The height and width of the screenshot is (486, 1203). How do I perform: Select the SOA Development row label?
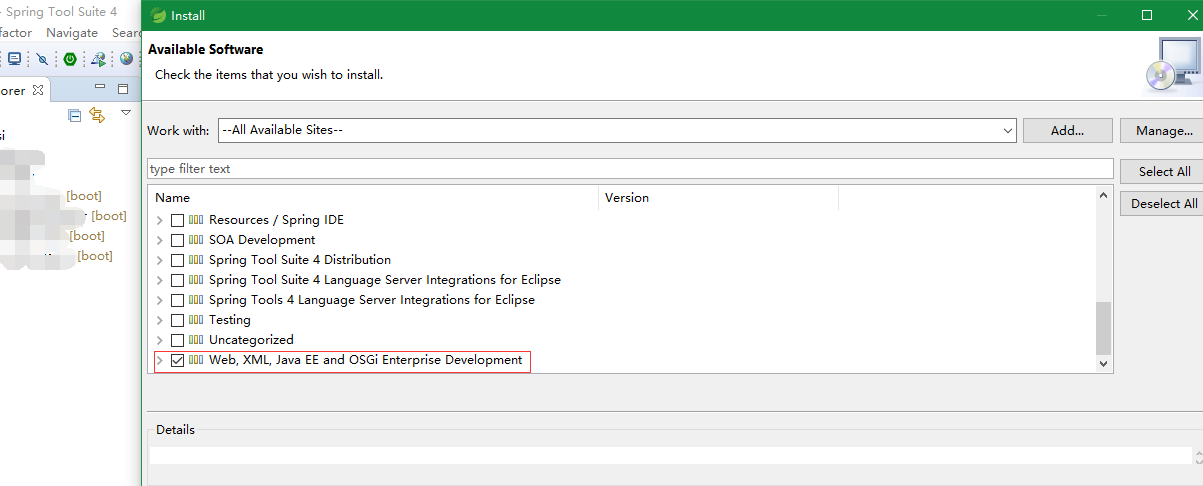click(262, 240)
